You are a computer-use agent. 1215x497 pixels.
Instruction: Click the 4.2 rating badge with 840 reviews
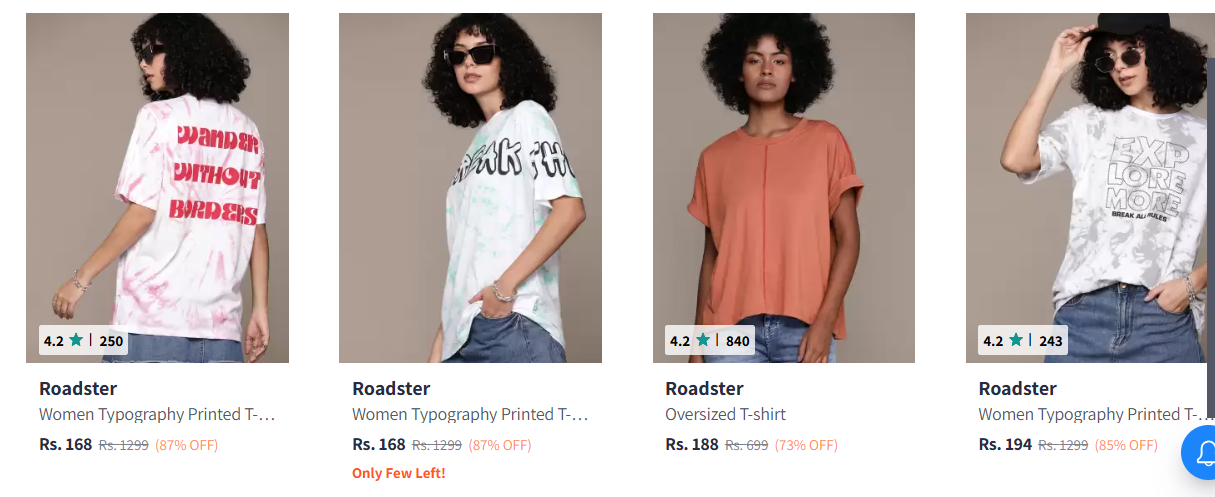pos(710,340)
